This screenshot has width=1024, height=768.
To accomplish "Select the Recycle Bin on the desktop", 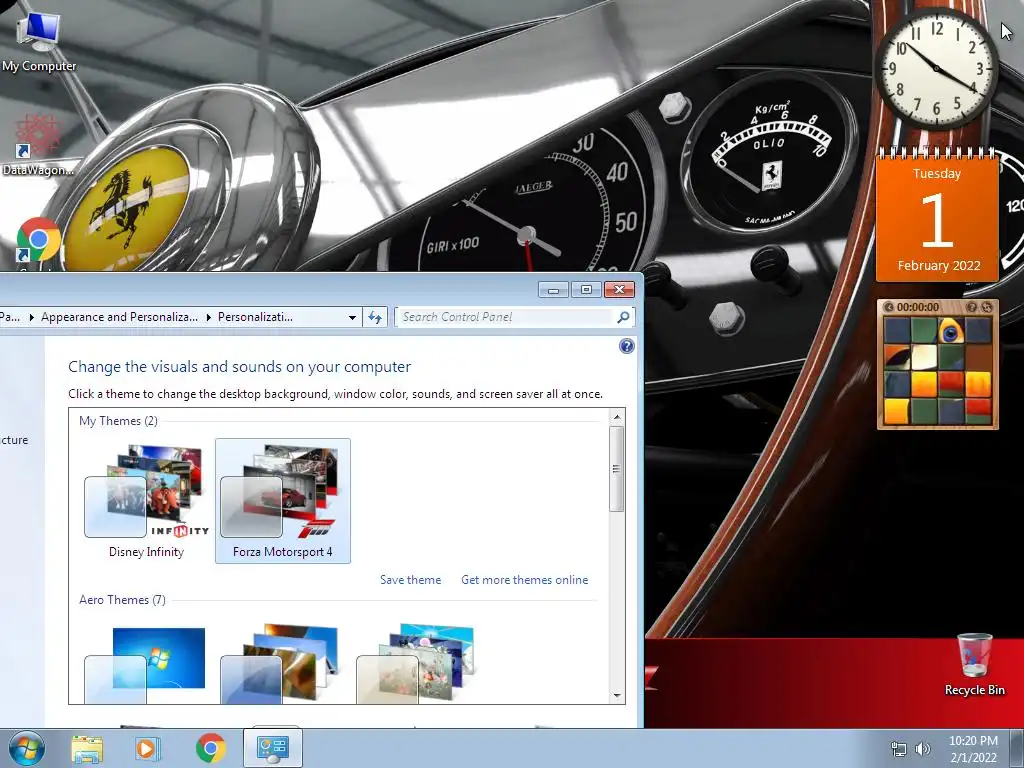I will [x=974, y=664].
